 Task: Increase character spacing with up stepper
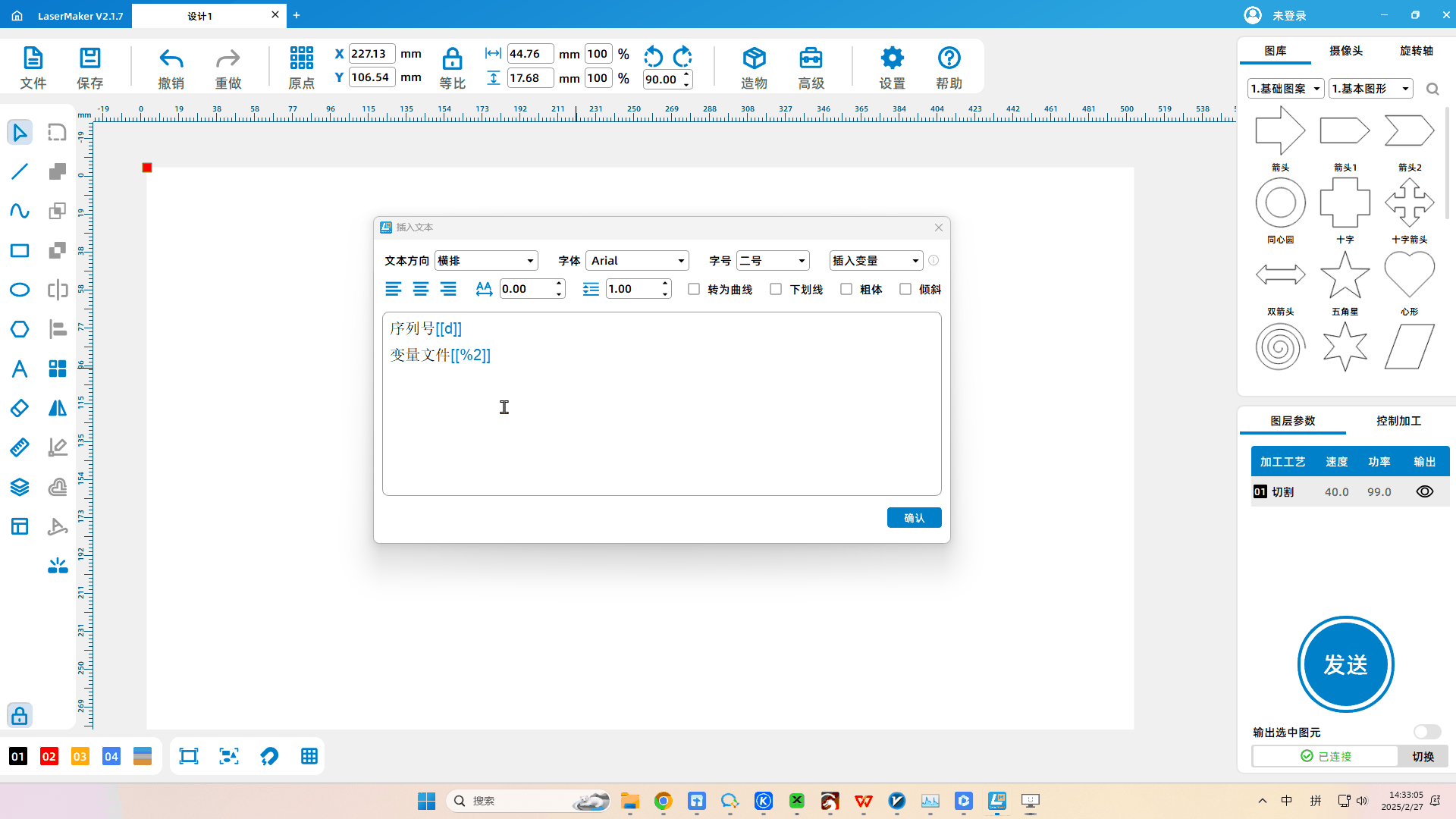(x=559, y=284)
